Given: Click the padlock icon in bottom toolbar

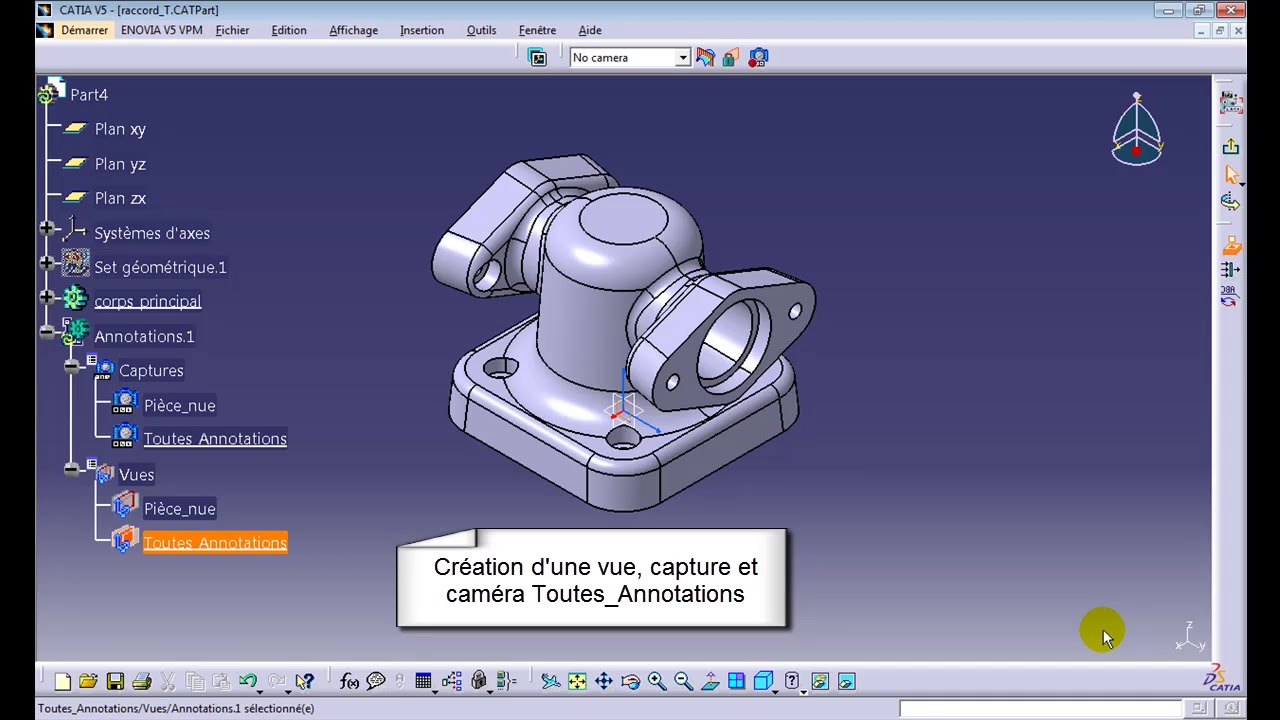Looking at the screenshot, I should (x=479, y=681).
